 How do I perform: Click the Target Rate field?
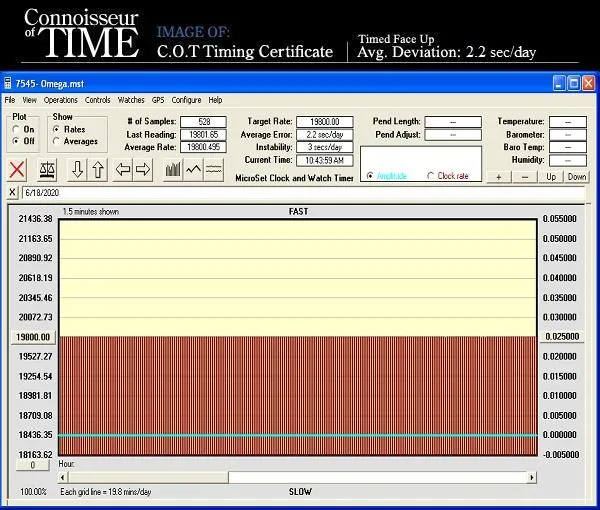tap(324, 122)
